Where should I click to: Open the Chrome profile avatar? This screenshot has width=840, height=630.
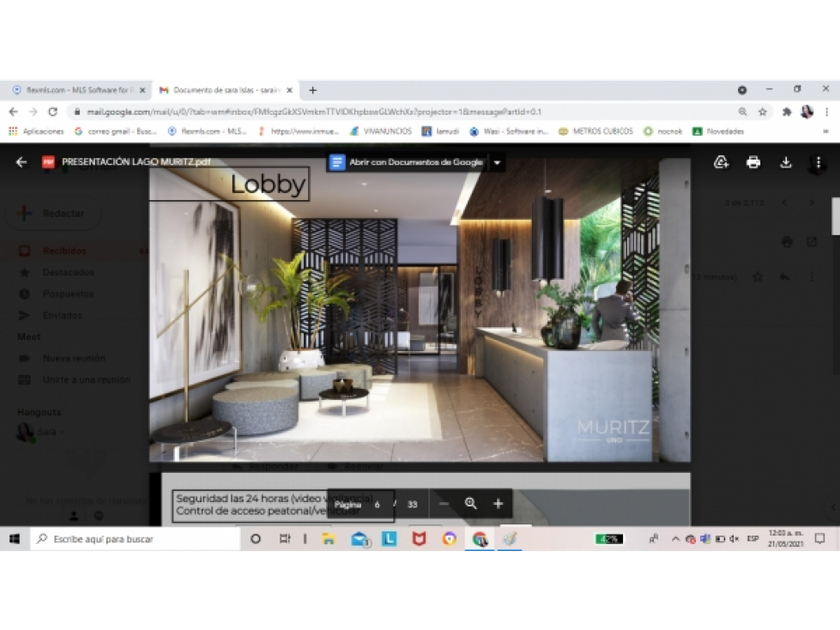point(807,111)
